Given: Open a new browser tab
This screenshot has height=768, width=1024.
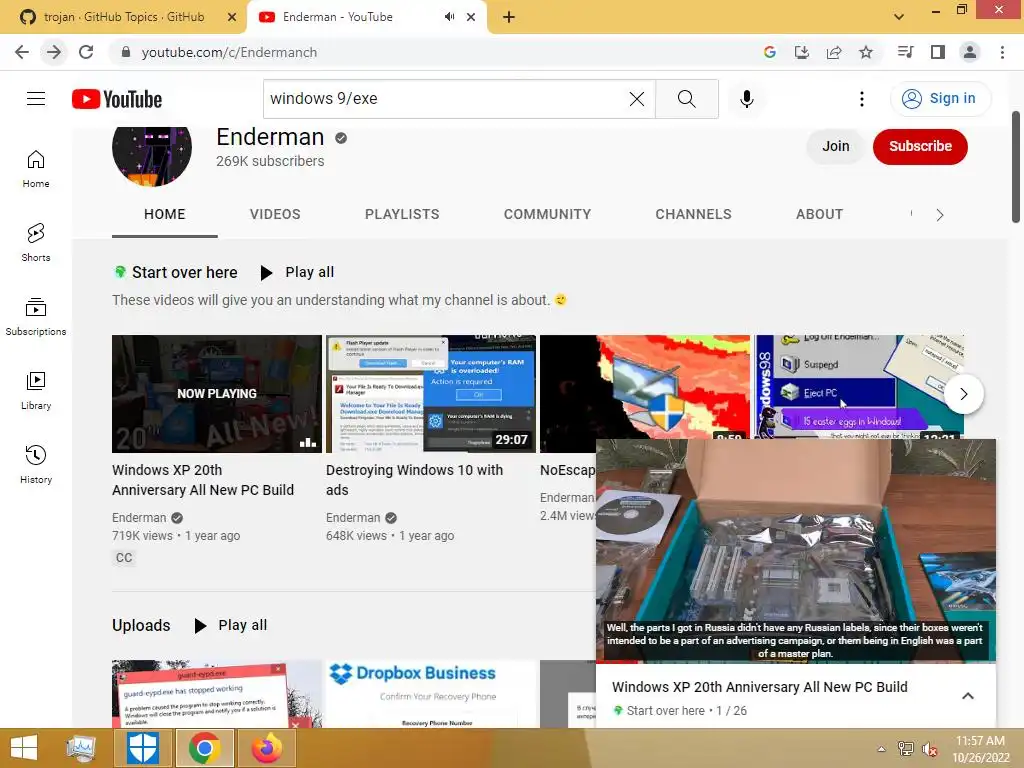Looking at the screenshot, I should tap(509, 17).
